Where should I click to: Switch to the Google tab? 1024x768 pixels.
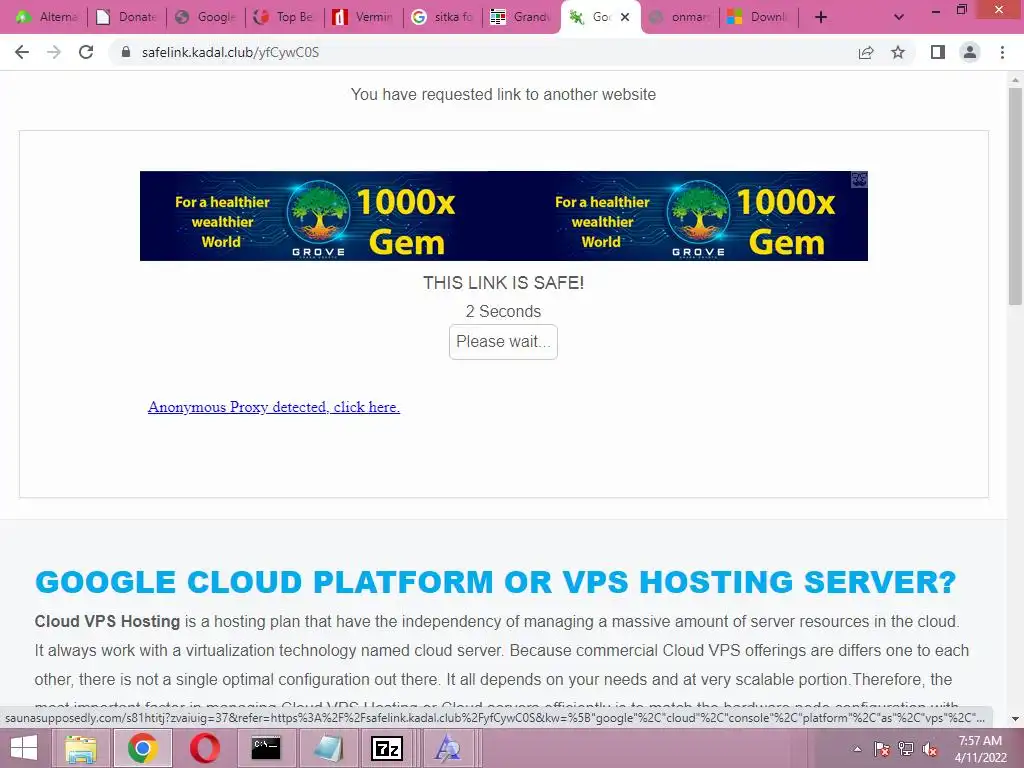point(206,17)
